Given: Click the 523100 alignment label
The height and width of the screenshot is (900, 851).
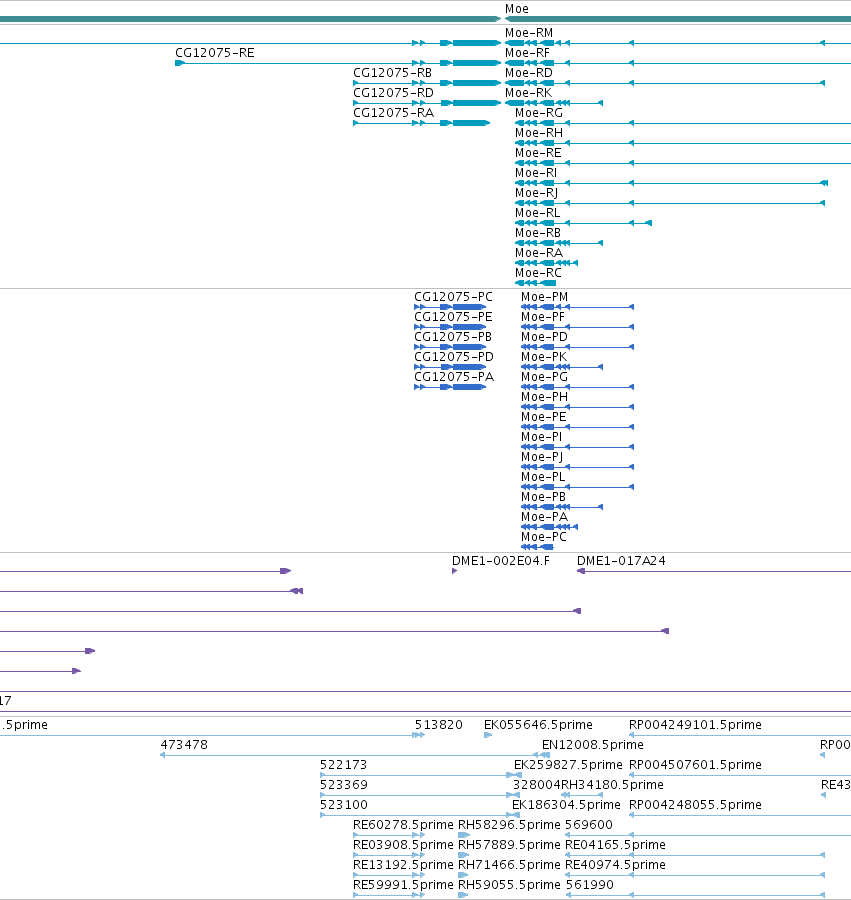Looking at the screenshot, I should (x=344, y=806).
